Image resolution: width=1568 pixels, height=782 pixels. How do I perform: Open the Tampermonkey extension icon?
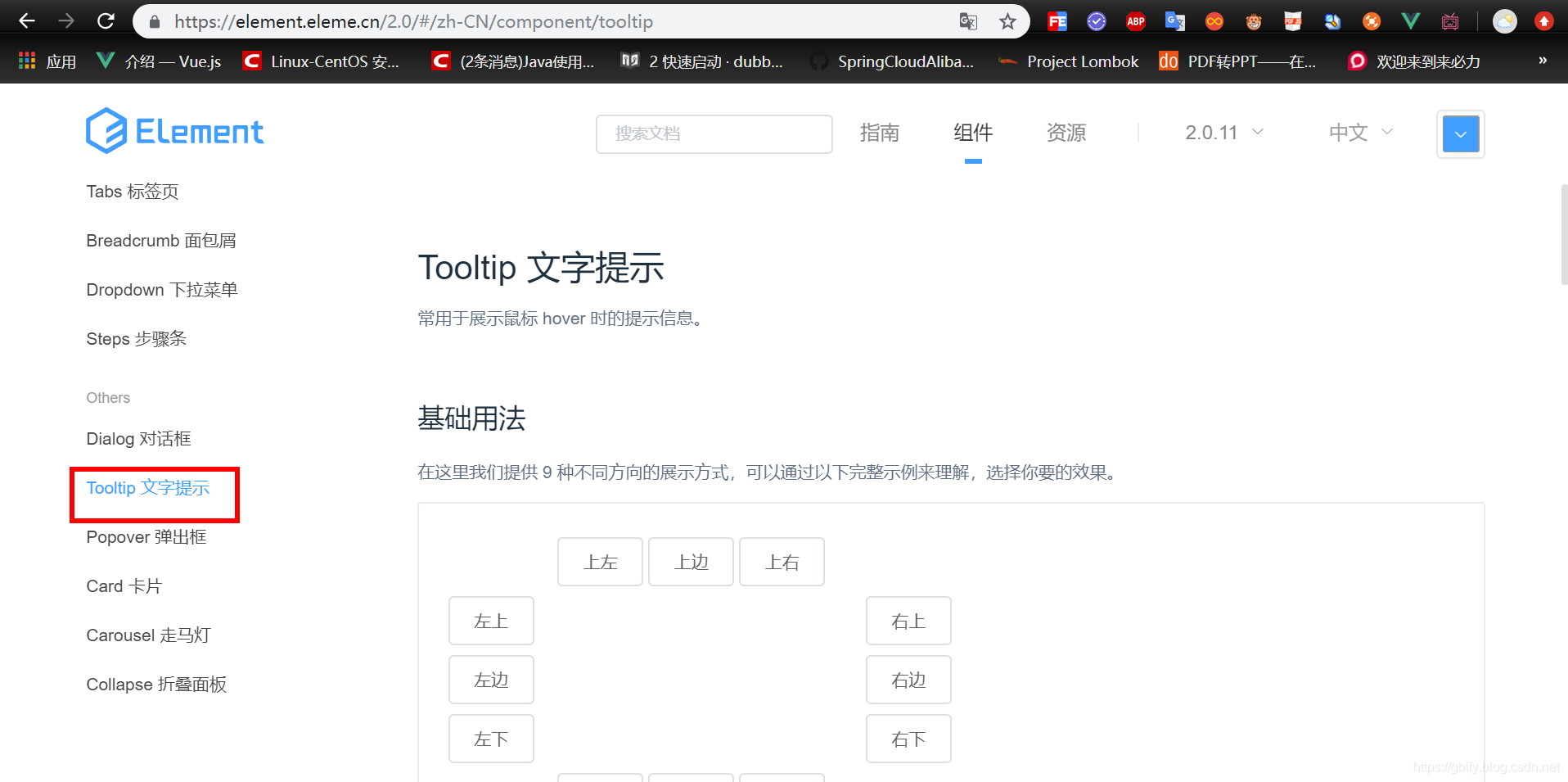tap(1253, 21)
